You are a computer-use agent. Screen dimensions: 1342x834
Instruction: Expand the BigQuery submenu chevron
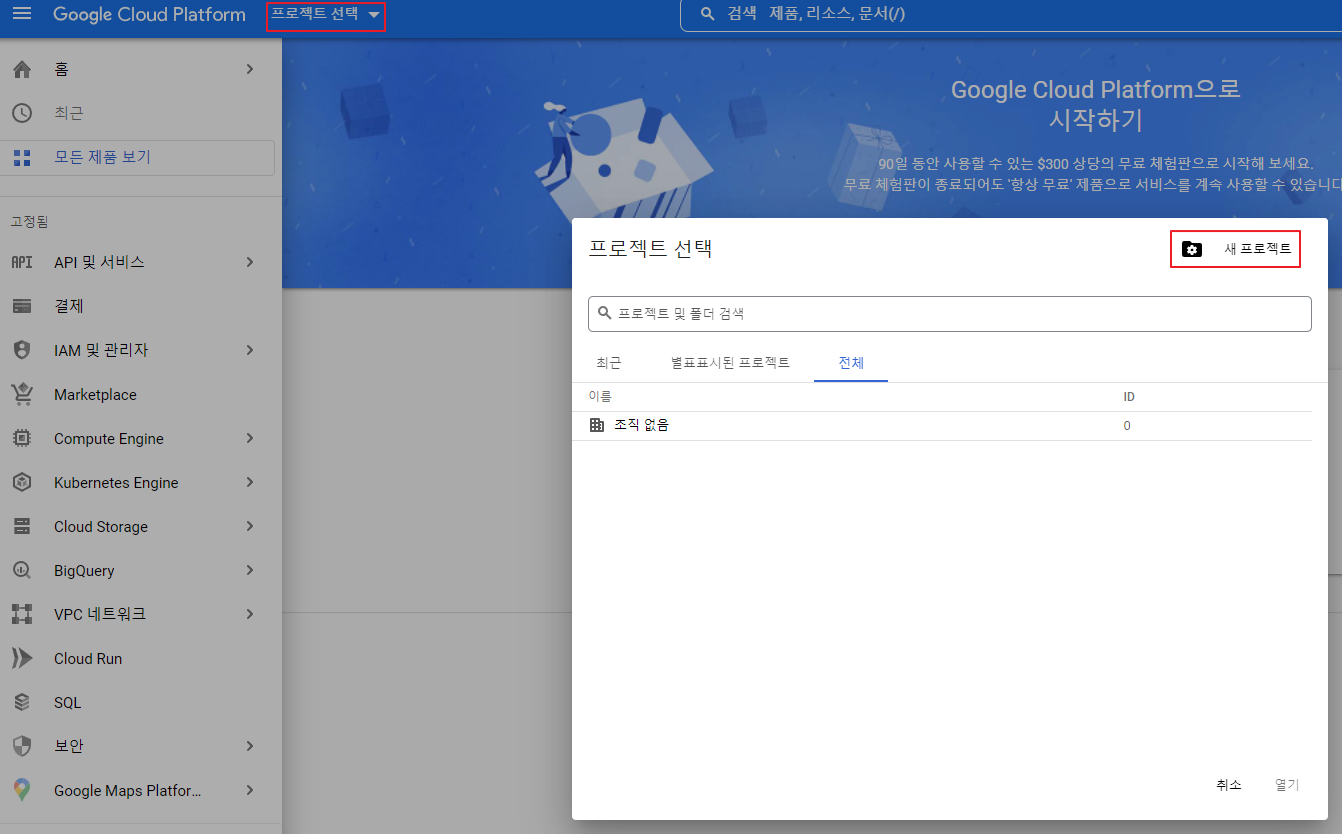[x=250, y=570]
